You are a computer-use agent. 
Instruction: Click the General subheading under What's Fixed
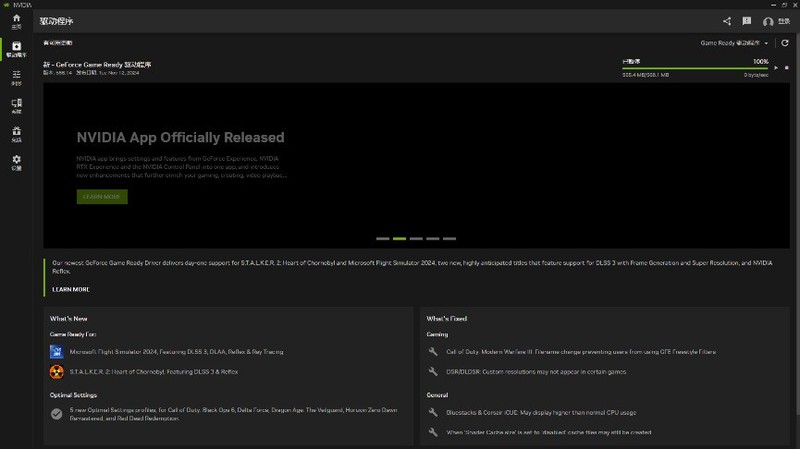pos(437,395)
